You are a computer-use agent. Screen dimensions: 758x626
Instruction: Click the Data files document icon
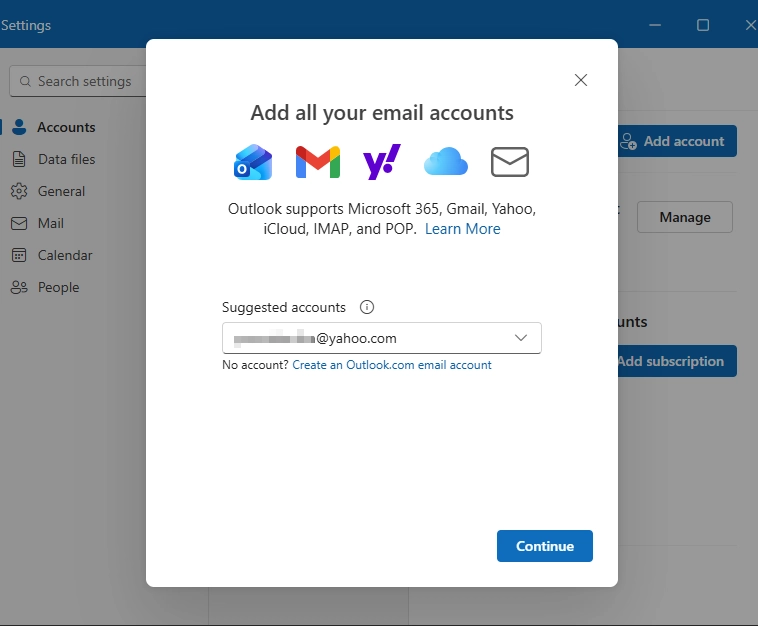click(19, 159)
